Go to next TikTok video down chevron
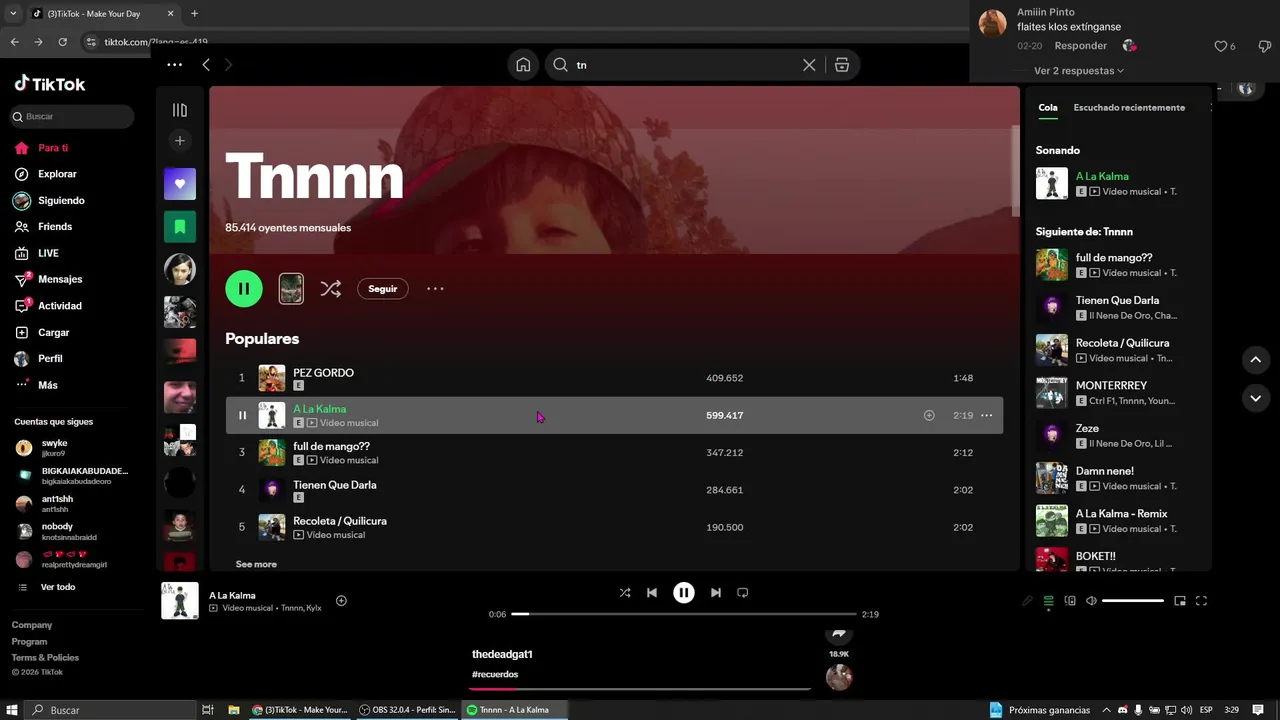Screen dimensions: 1280x720 pos(1256,398)
